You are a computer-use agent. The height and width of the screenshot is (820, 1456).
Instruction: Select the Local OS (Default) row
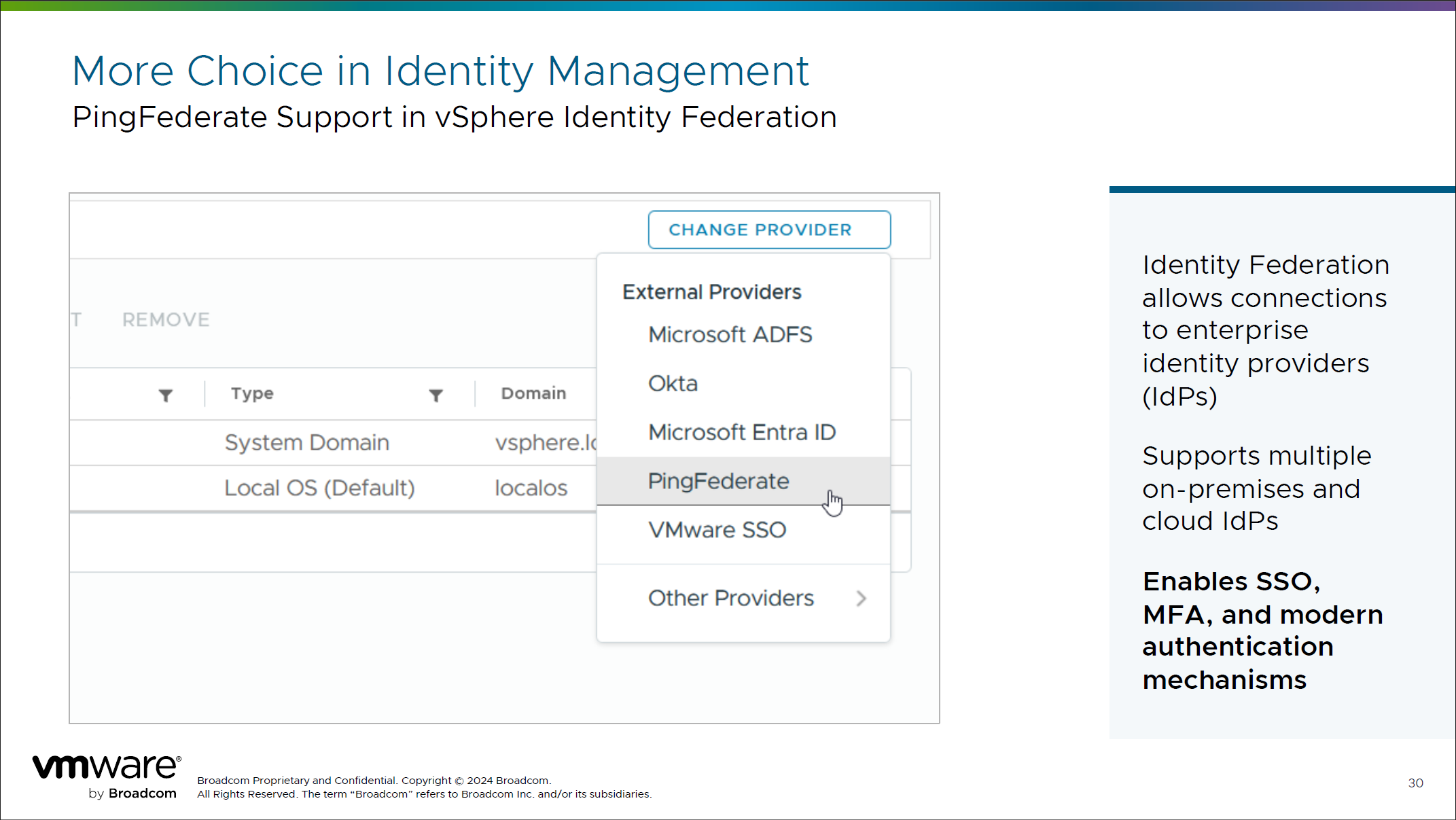(x=319, y=488)
